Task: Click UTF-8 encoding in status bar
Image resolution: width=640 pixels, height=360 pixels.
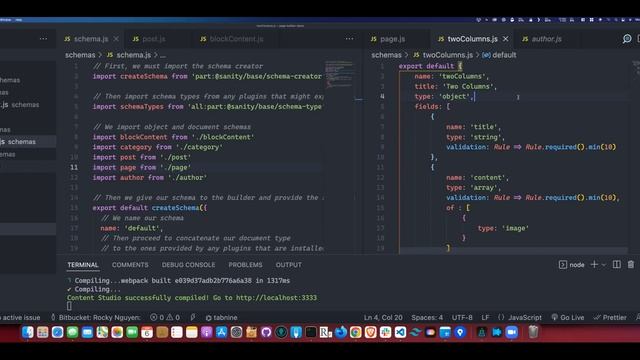Action: point(462,317)
